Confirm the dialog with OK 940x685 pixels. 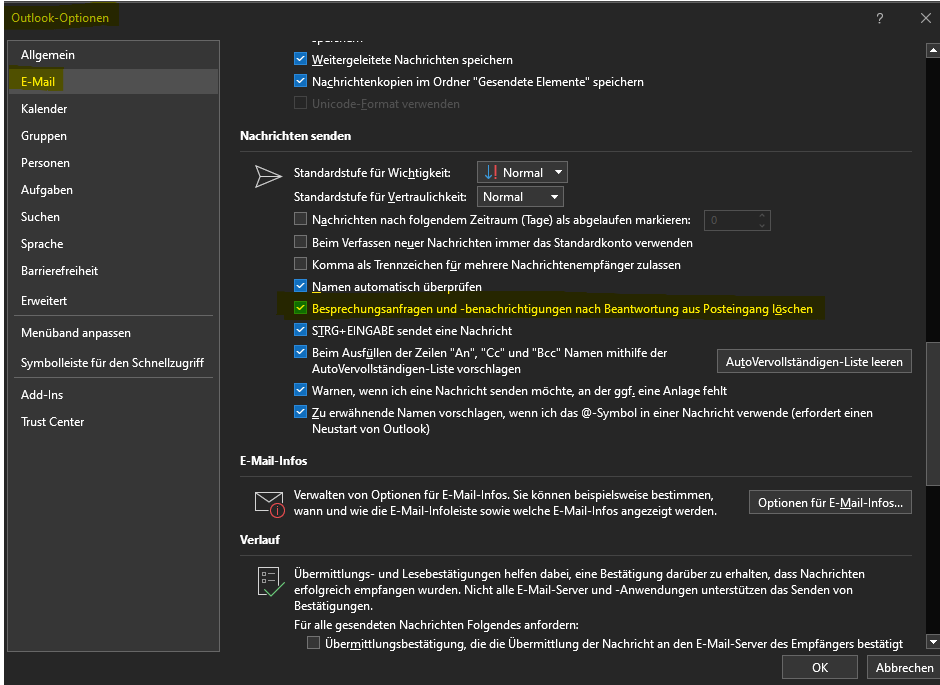point(820,667)
